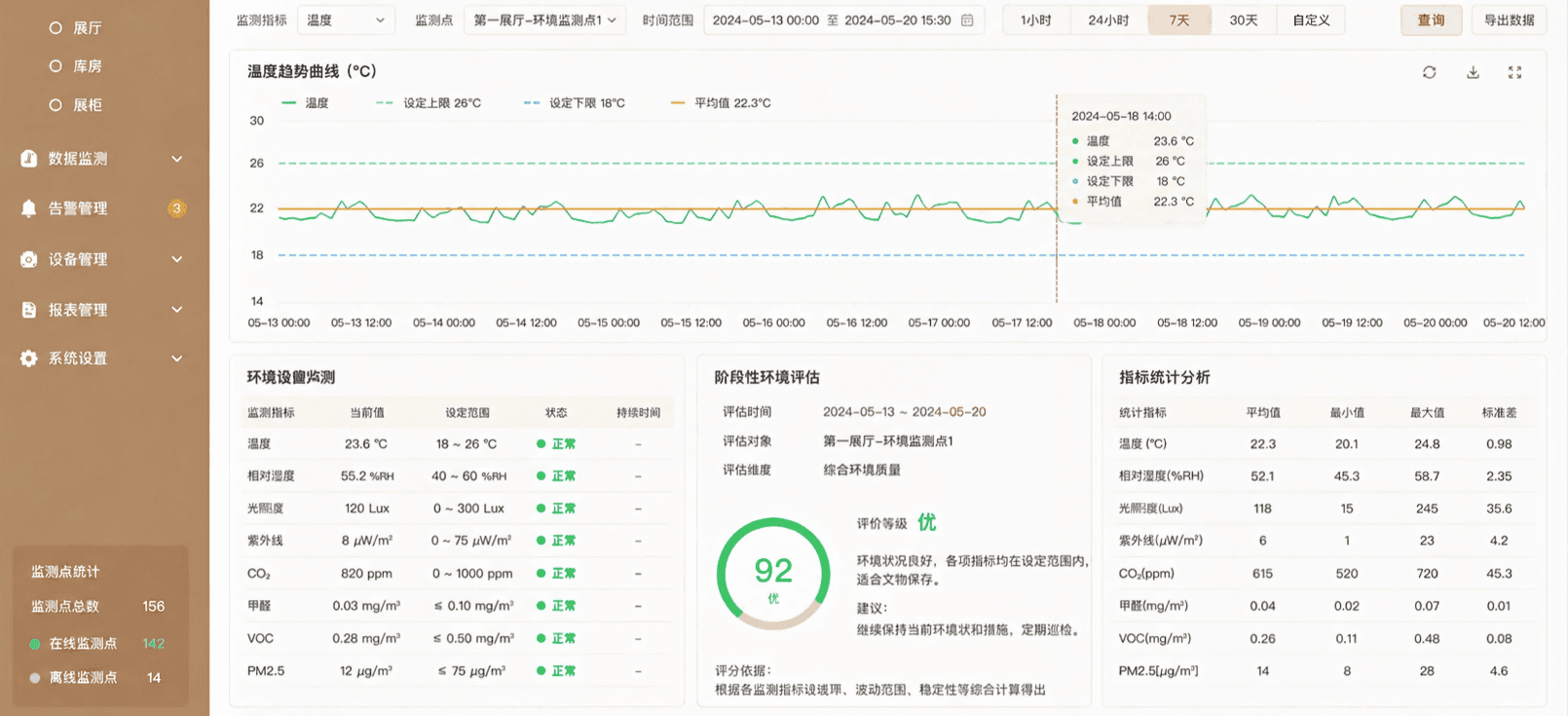Click the 导出数据 button
This screenshot has width=1568, height=716.
click(1509, 20)
